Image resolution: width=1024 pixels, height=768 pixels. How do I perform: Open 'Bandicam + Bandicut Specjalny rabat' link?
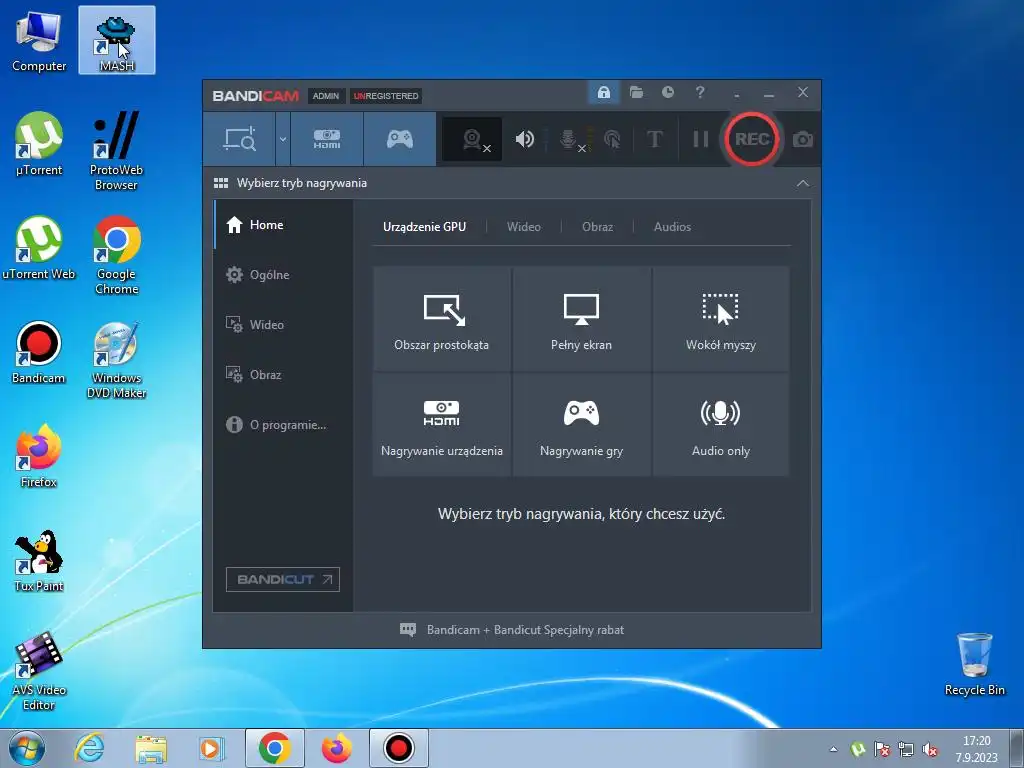coord(512,630)
